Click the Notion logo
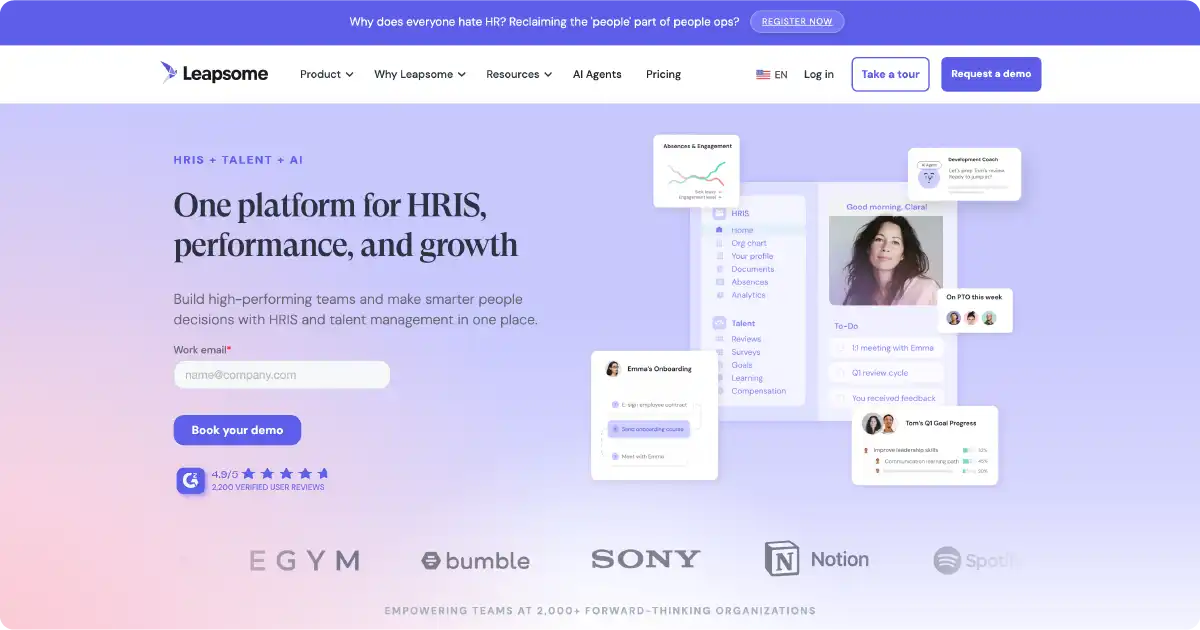Image resolution: width=1200 pixels, height=630 pixels. (x=817, y=559)
